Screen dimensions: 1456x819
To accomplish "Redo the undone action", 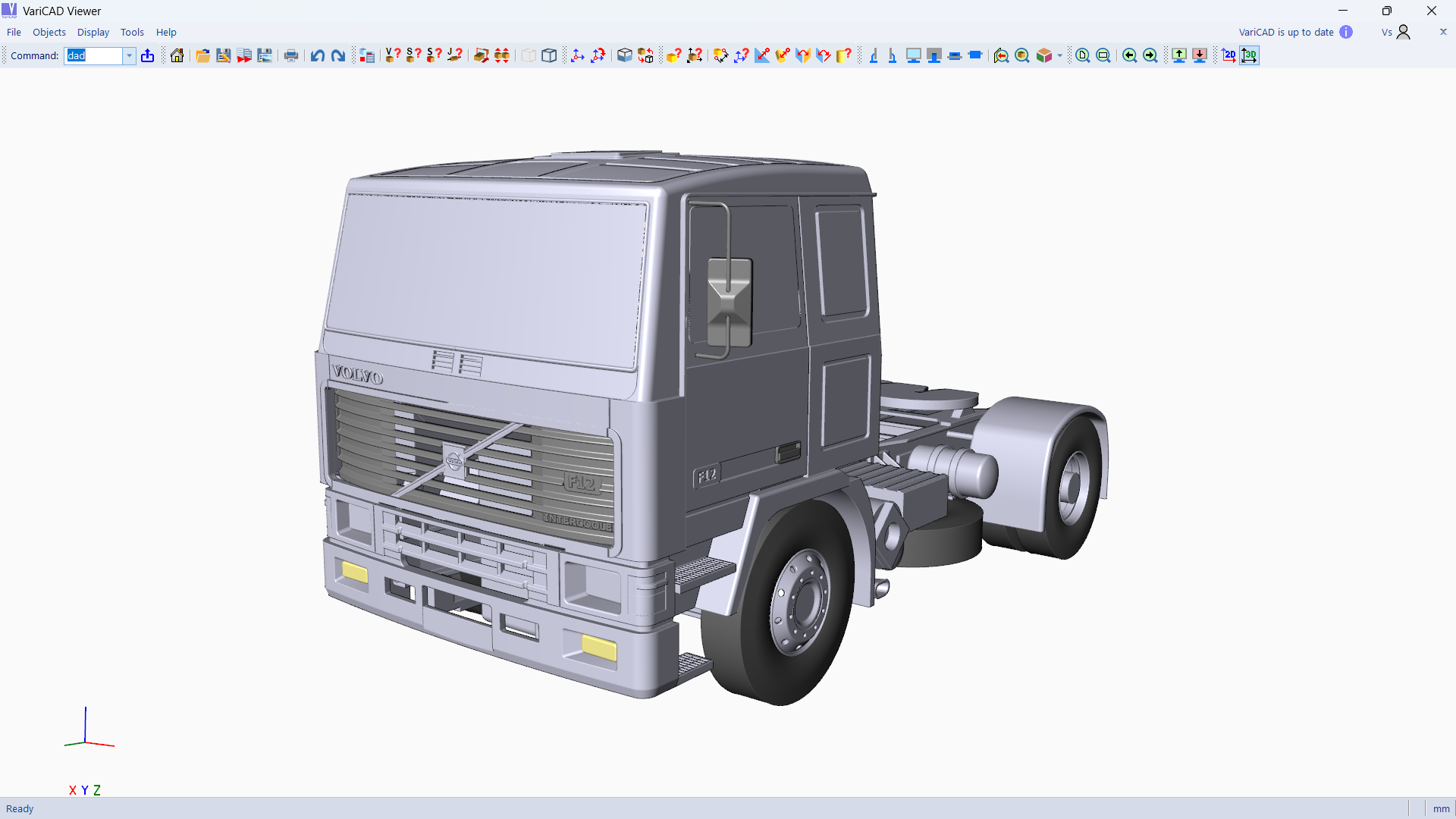I will (337, 55).
